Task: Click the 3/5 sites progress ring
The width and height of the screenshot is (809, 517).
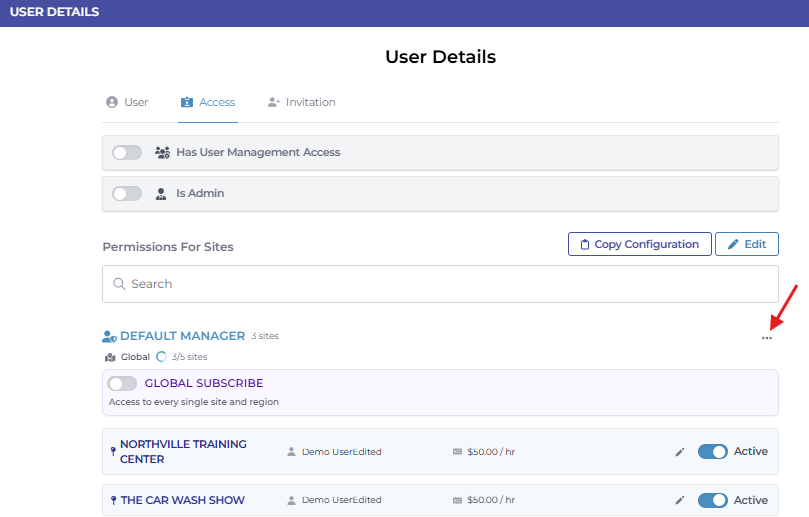Action: 161,357
